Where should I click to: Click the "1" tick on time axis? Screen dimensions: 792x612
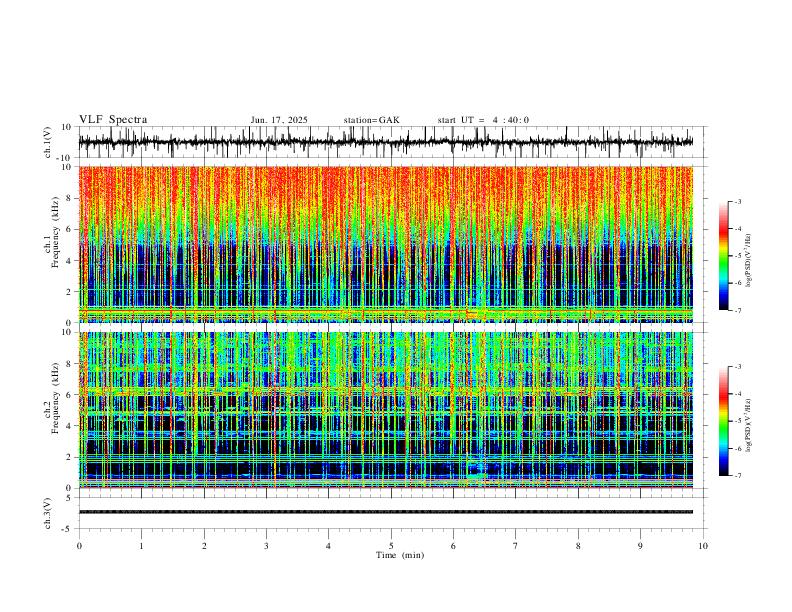(141, 546)
